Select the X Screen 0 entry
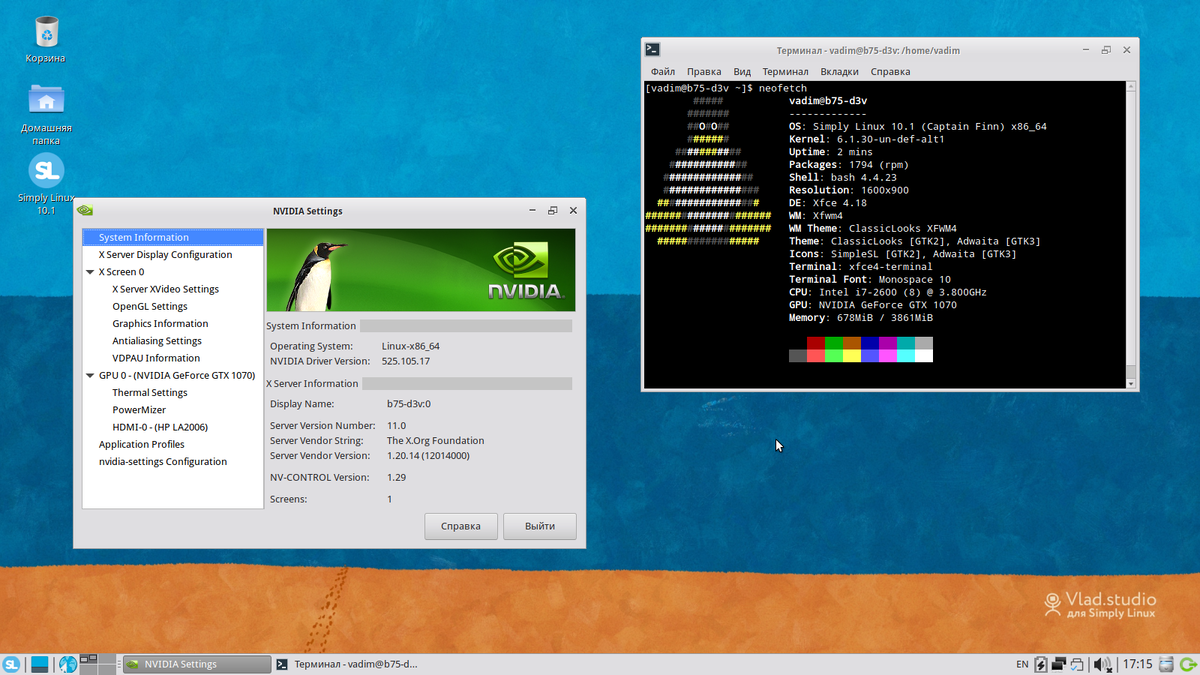Viewport: 1200px width, 675px height. coord(121,272)
